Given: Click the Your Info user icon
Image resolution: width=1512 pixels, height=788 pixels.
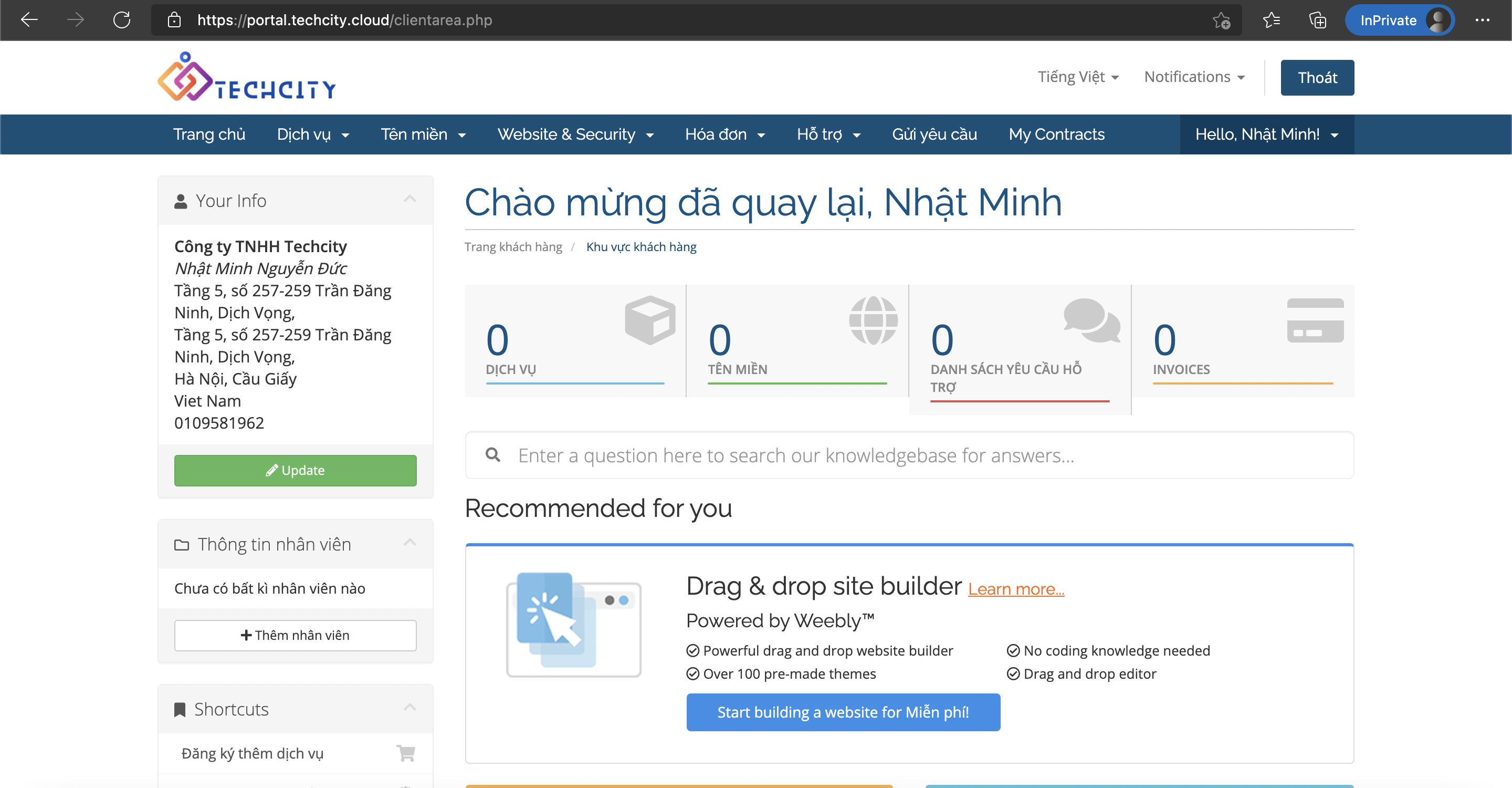Looking at the screenshot, I should coord(181,201).
